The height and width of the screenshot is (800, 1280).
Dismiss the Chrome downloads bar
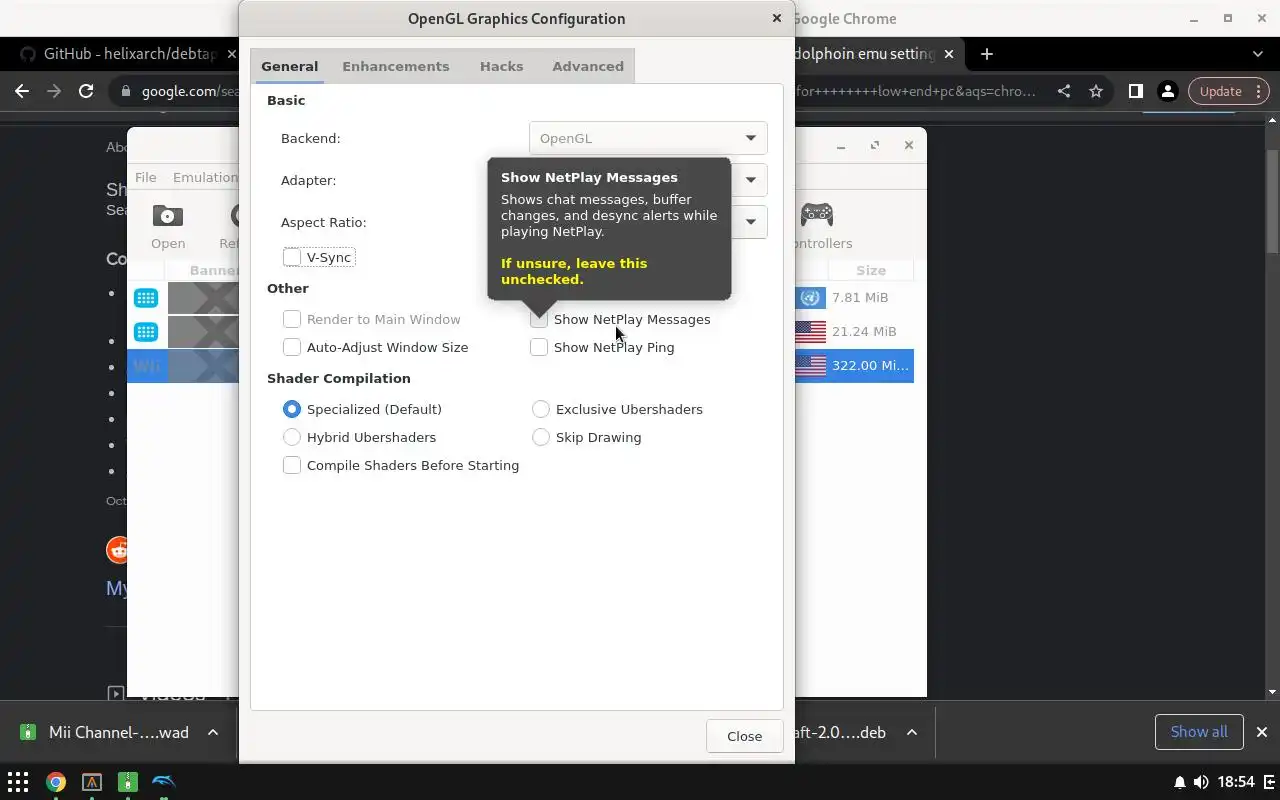1262,732
